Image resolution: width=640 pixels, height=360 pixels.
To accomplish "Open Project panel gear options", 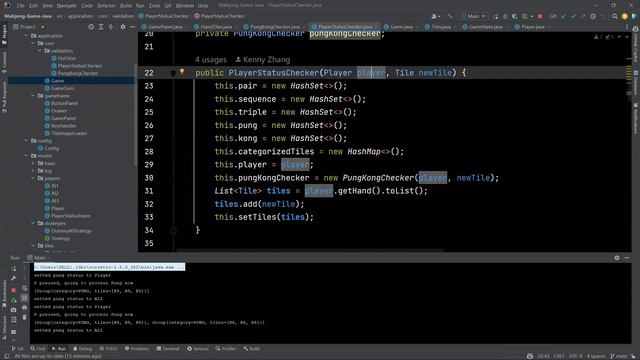I will pos(123,27).
